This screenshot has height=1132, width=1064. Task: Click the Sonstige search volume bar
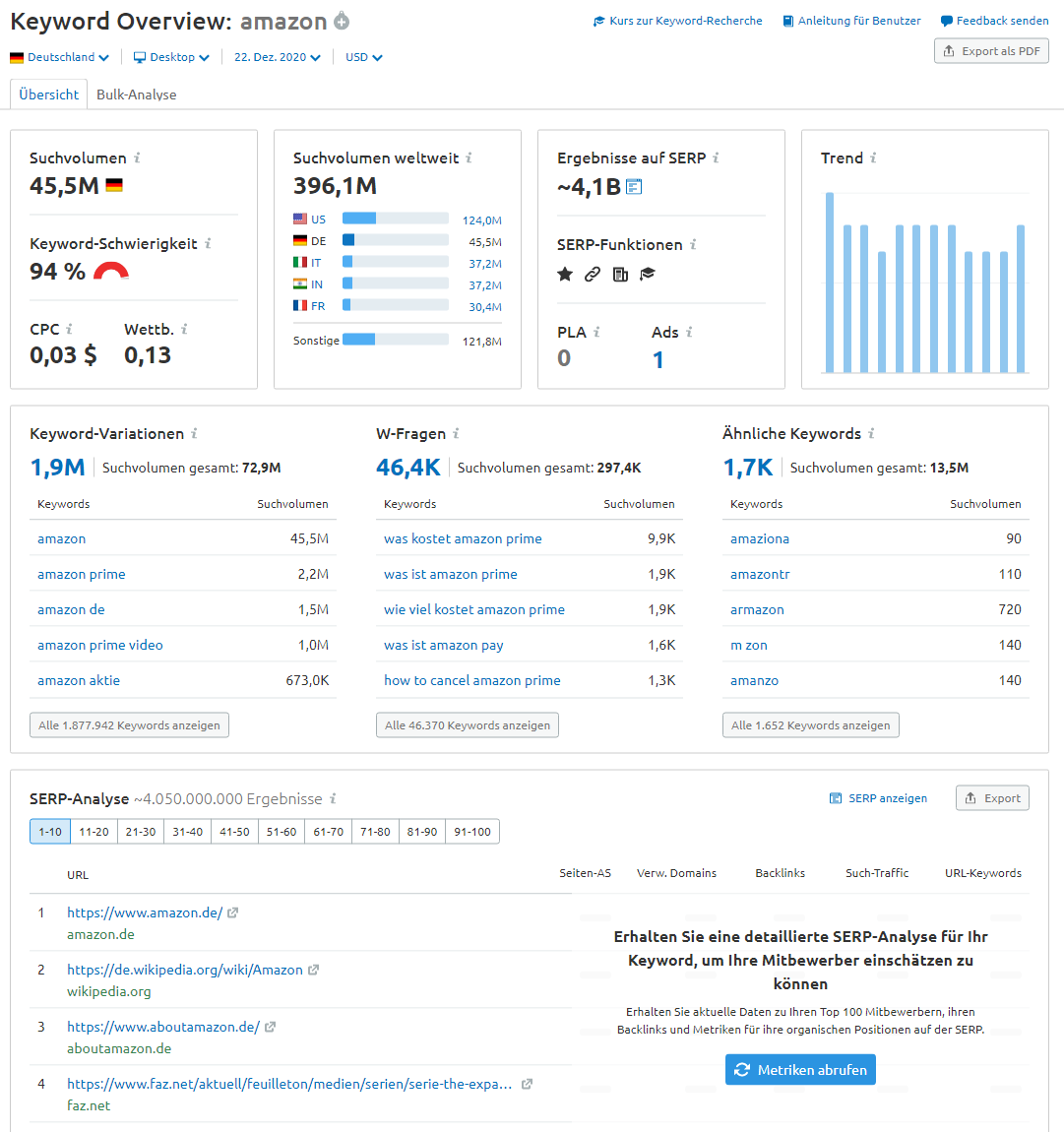click(x=396, y=340)
